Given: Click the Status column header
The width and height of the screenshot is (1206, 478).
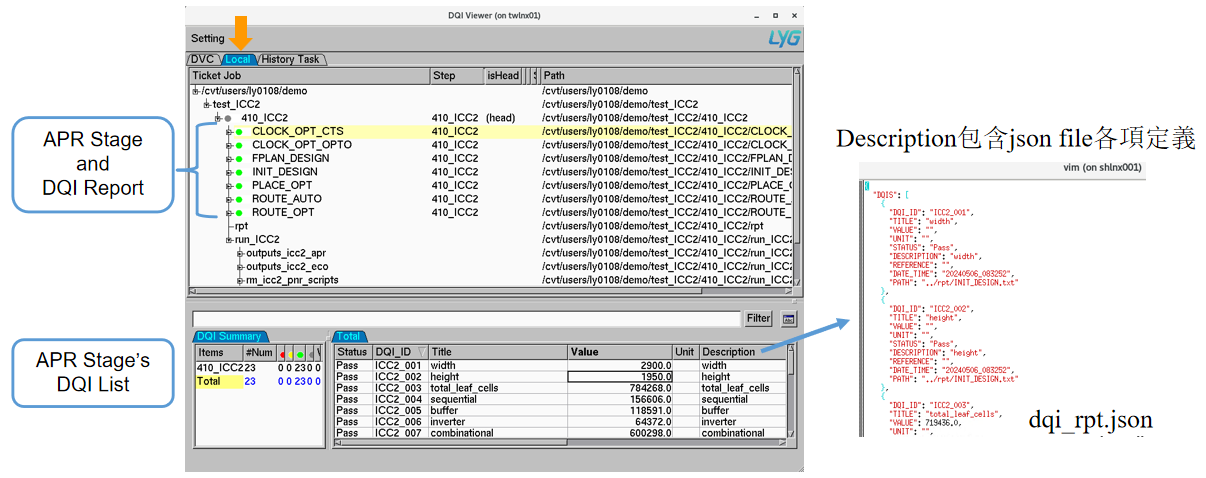Looking at the screenshot, I should 353,352.
